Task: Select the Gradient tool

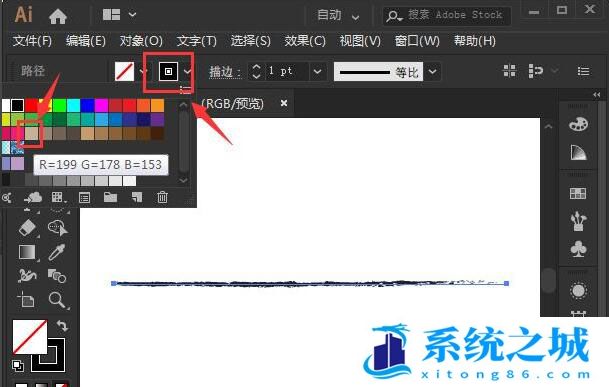Action: [27, 252]
